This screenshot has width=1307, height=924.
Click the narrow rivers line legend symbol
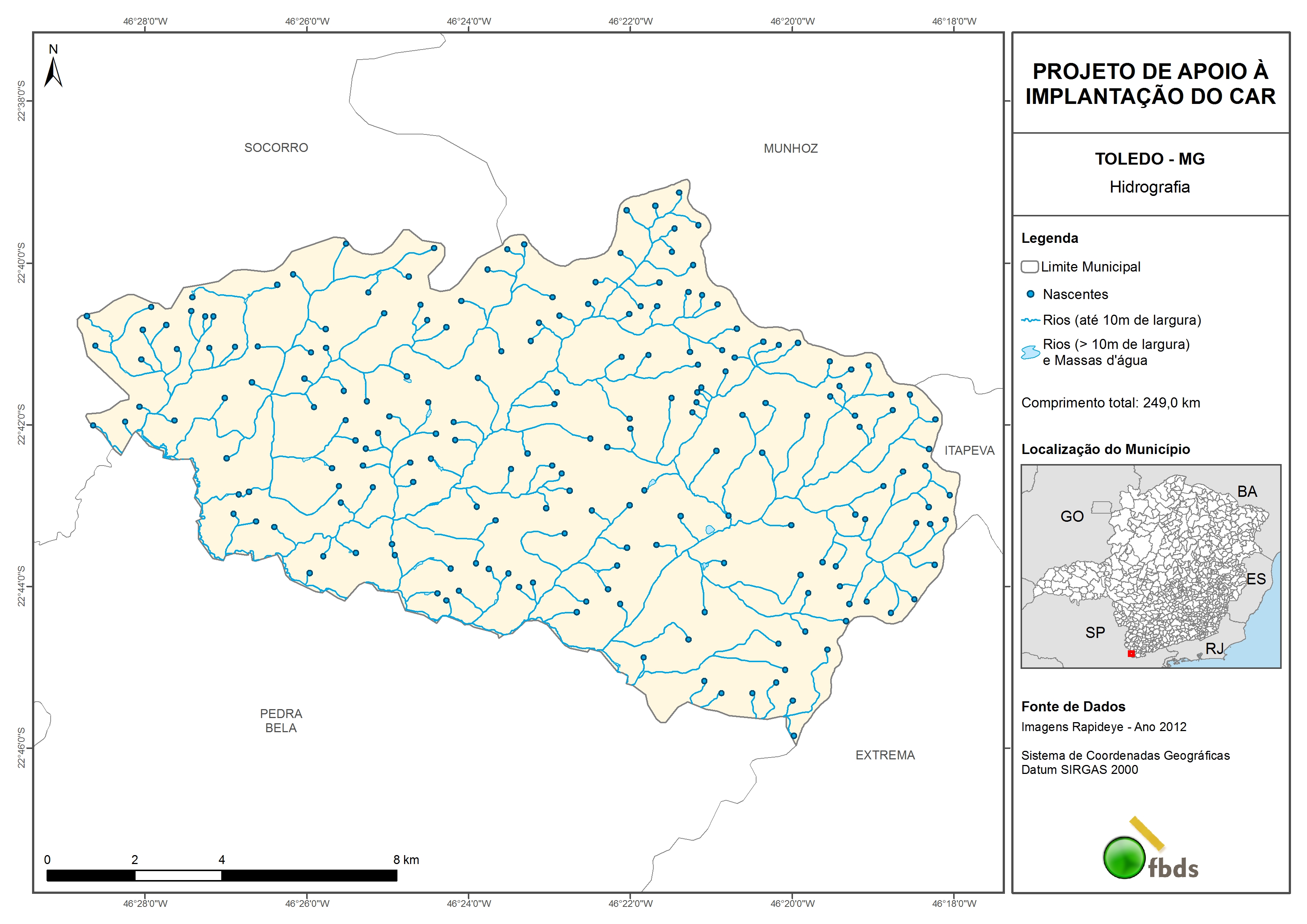pos(1030,321)
